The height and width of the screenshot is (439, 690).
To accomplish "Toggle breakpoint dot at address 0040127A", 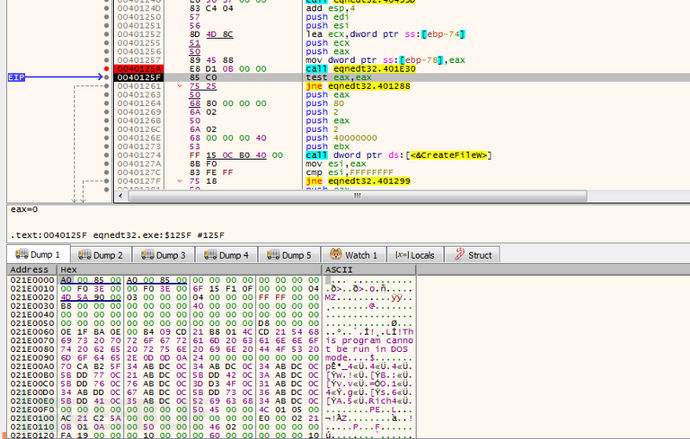I will 106,164.
